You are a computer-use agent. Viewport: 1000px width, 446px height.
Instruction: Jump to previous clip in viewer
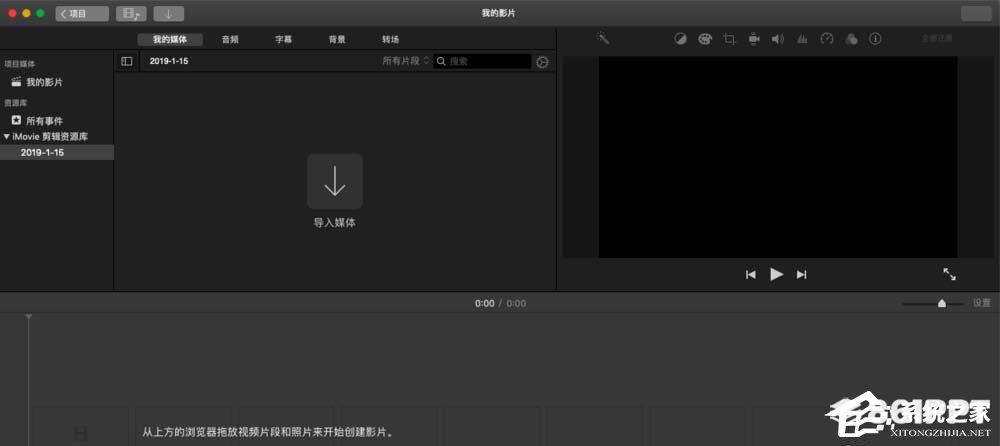[751, 274]
